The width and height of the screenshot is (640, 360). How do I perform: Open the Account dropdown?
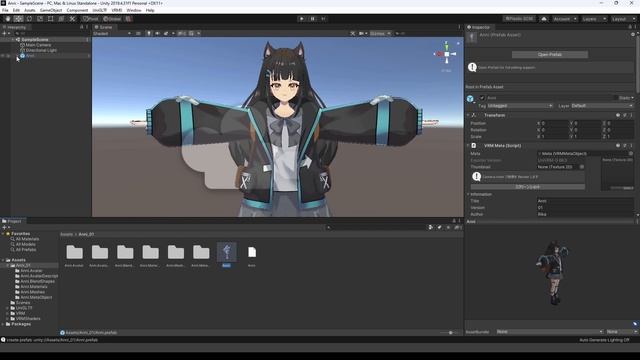click(565, 19)
